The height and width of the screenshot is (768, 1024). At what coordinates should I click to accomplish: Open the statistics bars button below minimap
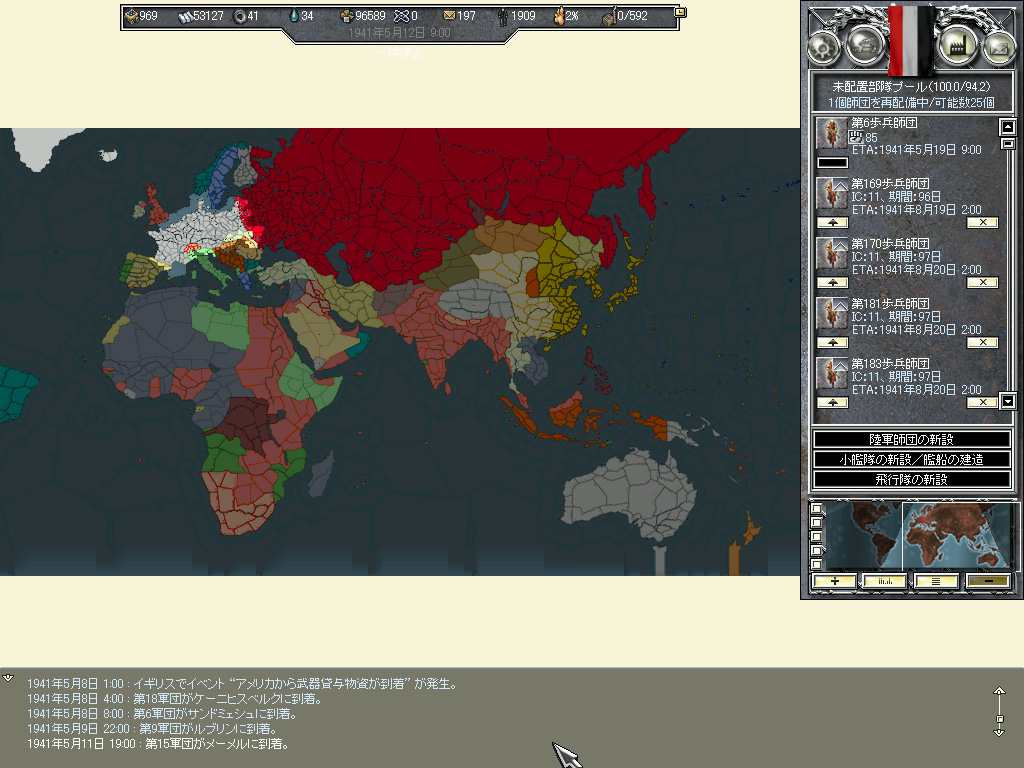(x=885, y=581)
